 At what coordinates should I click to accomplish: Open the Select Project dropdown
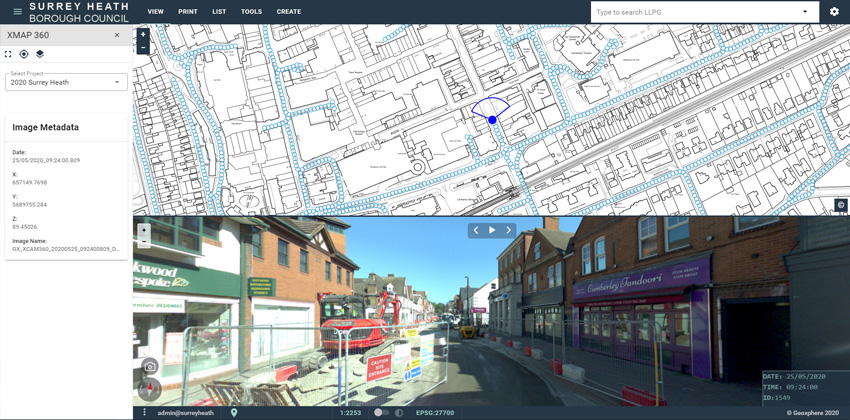66,82
